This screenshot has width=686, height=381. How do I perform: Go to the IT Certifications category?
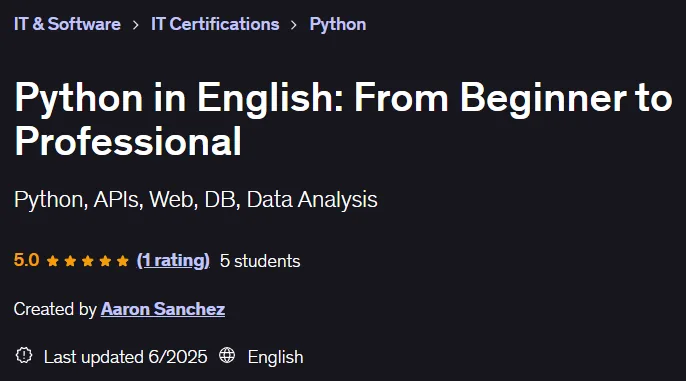click(x=215, y=24)
